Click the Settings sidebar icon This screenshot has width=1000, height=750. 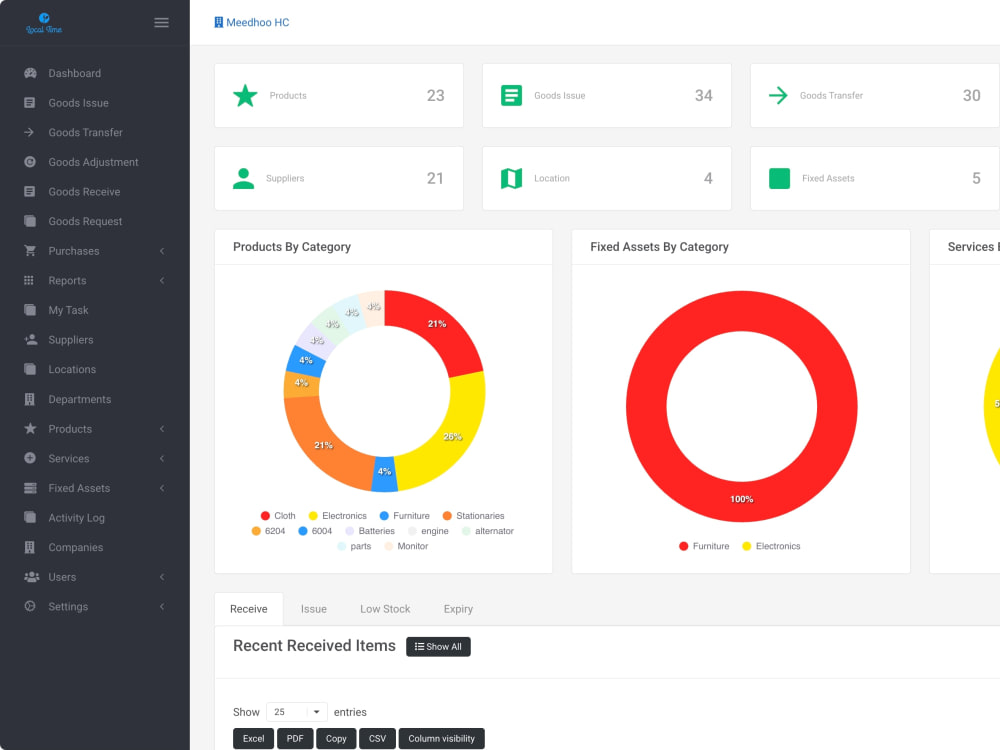[x=30, y=607]
